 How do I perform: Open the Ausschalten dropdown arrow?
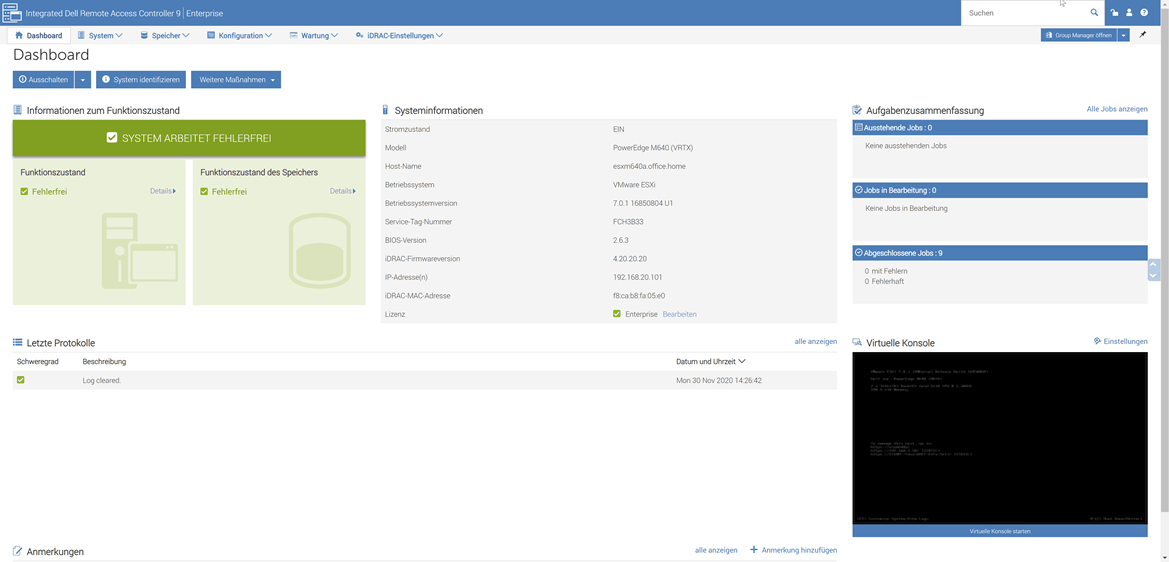(83, 79)
